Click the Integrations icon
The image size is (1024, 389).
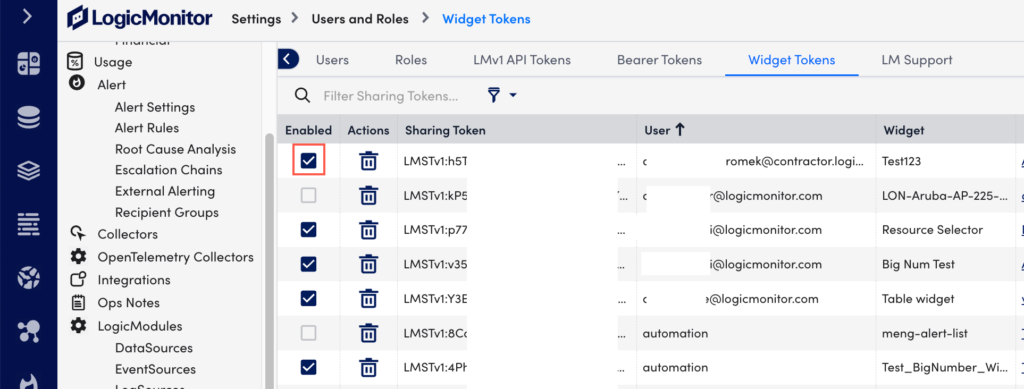78,279
